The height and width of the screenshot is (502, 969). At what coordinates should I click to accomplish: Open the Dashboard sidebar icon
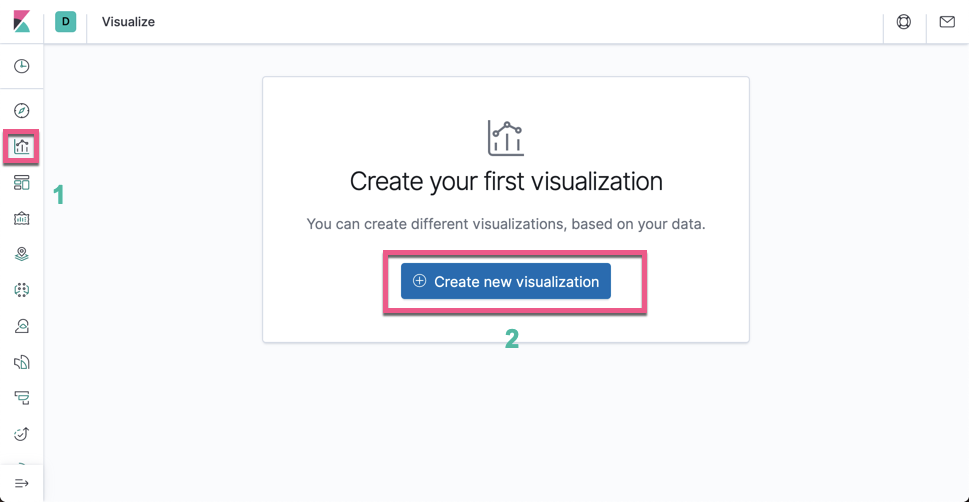pos(22,183)
